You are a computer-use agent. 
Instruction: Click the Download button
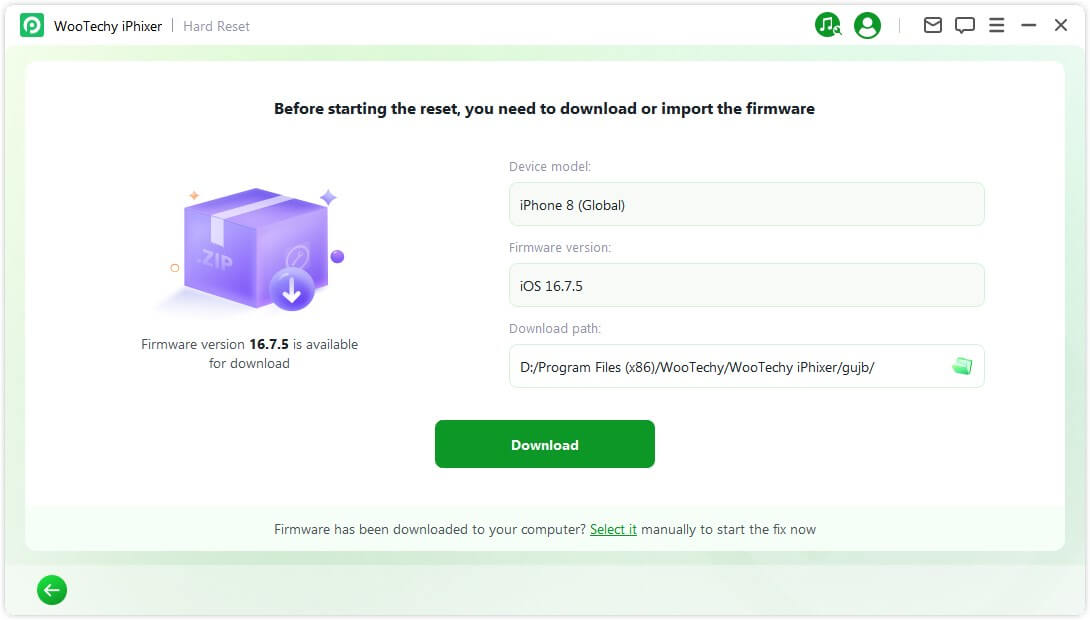(544, 444)
